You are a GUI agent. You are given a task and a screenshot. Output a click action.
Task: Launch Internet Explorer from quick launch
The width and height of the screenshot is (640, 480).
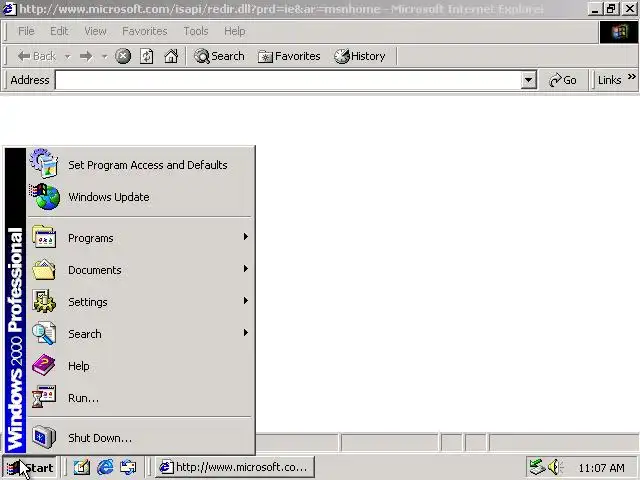point(105,467)
